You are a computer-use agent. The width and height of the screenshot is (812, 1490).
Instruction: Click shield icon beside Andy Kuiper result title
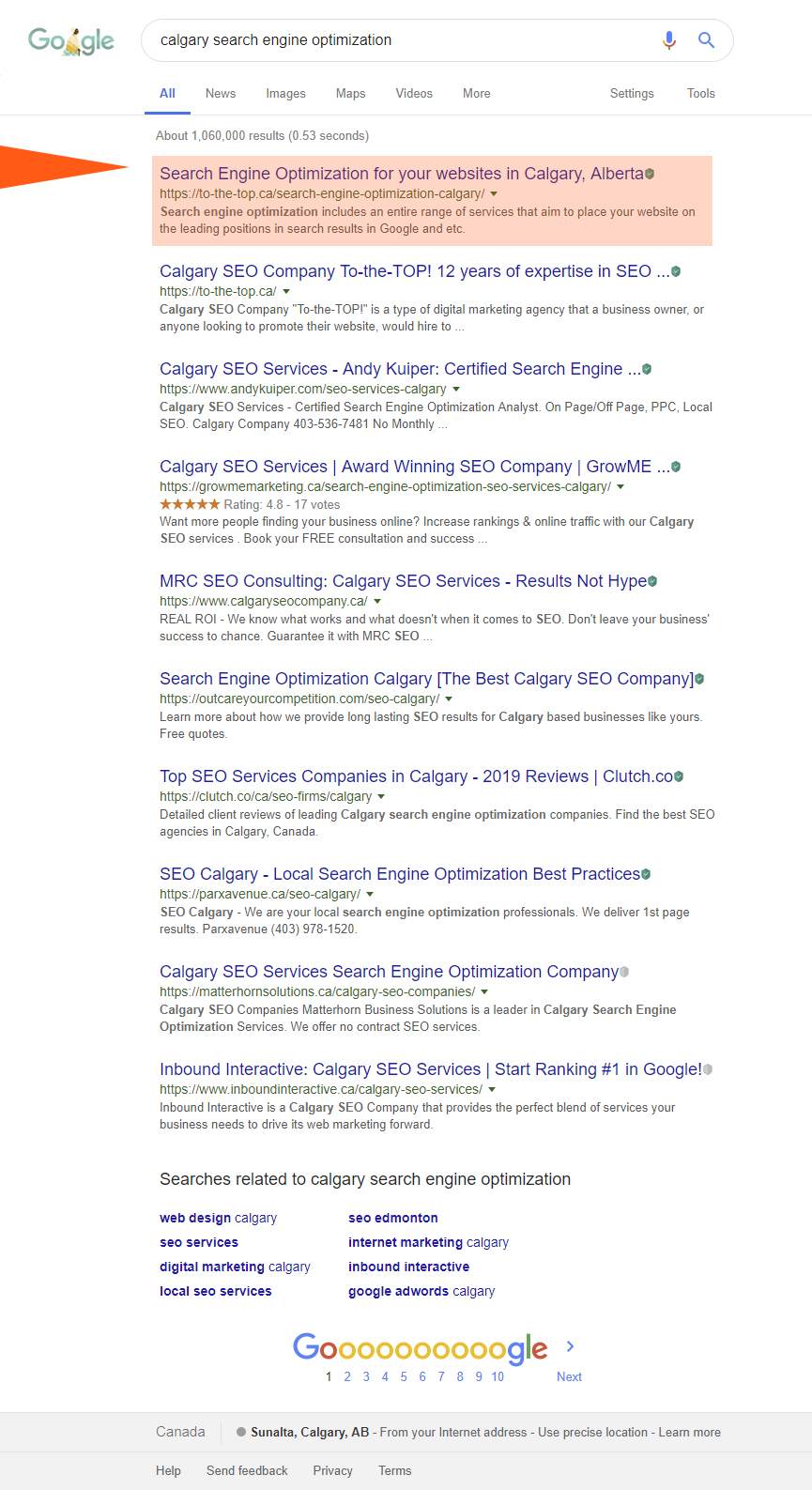pos(647,369)
